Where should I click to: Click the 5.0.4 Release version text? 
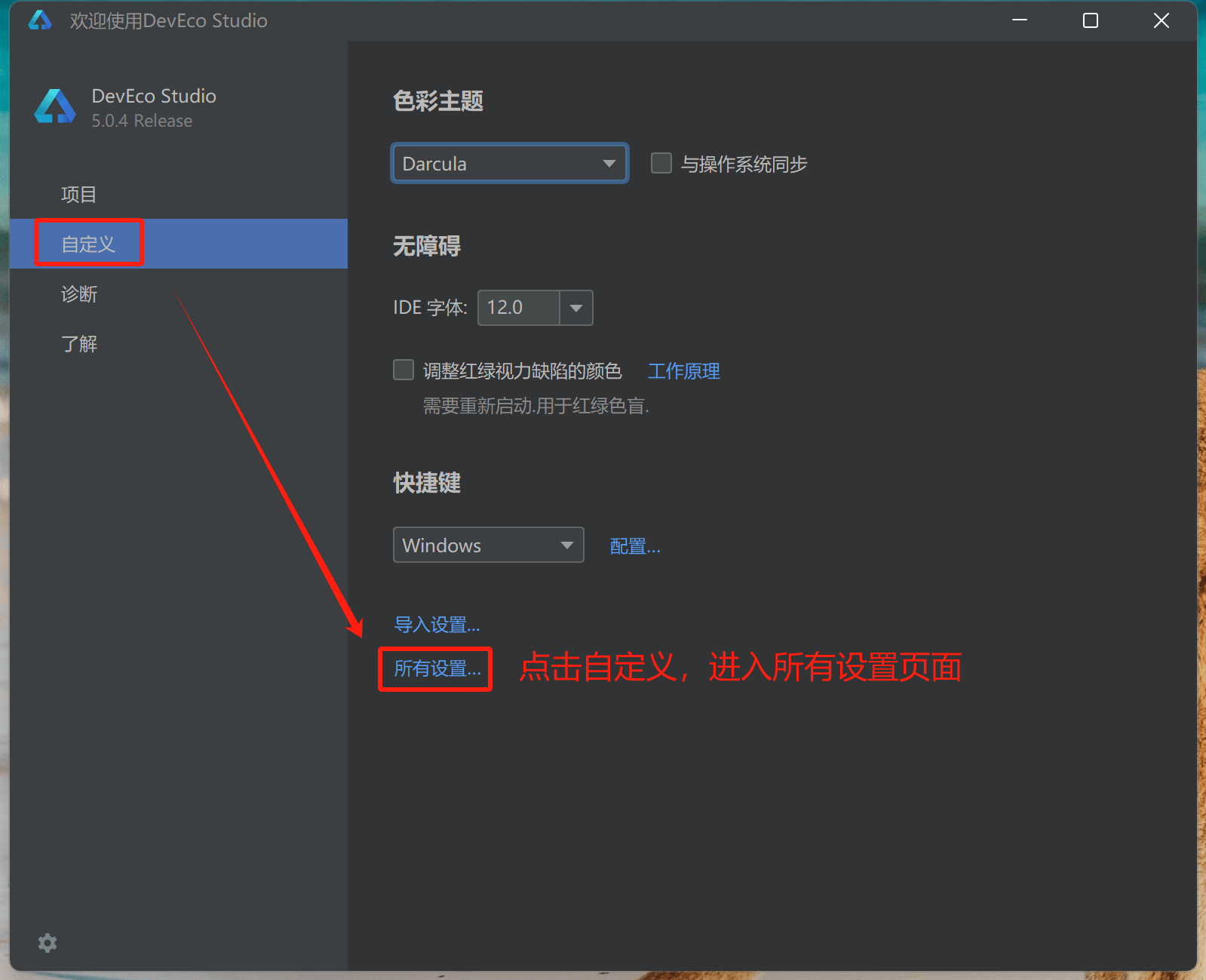pyautogui.click(x=142, y=121)
